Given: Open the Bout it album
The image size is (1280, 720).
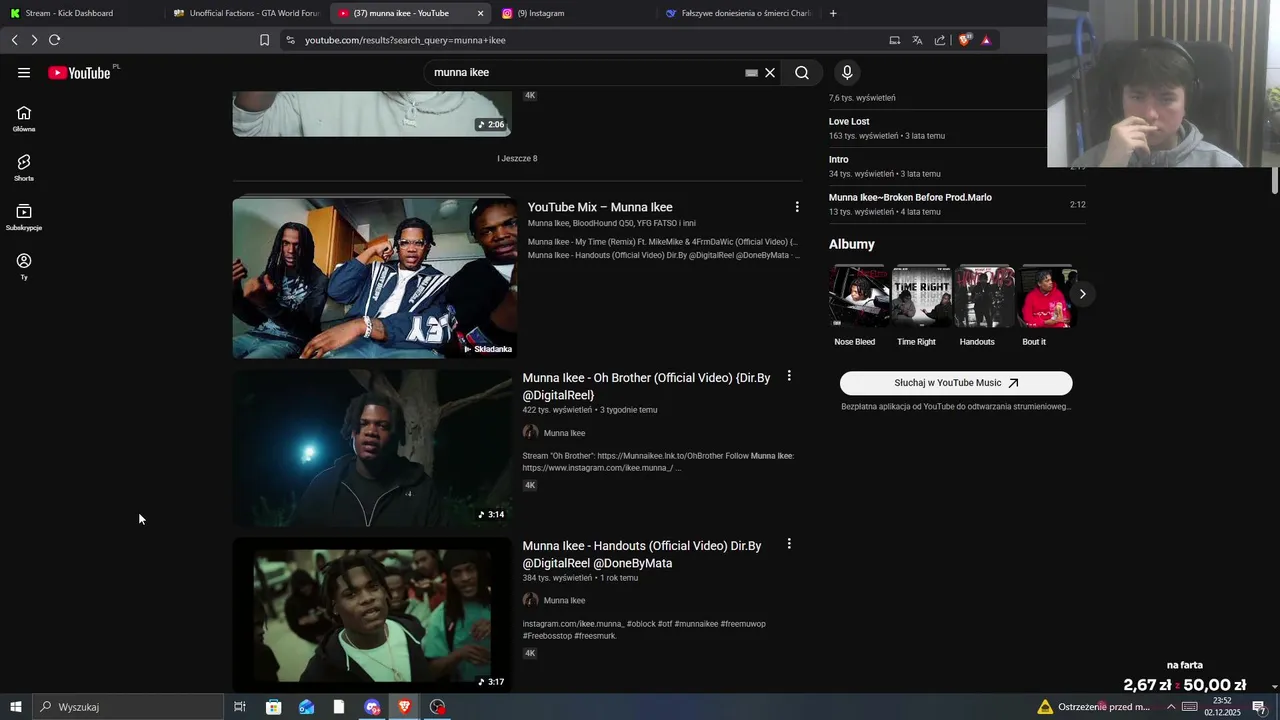Looking at the screenshot, I should tap(1046, 296).
